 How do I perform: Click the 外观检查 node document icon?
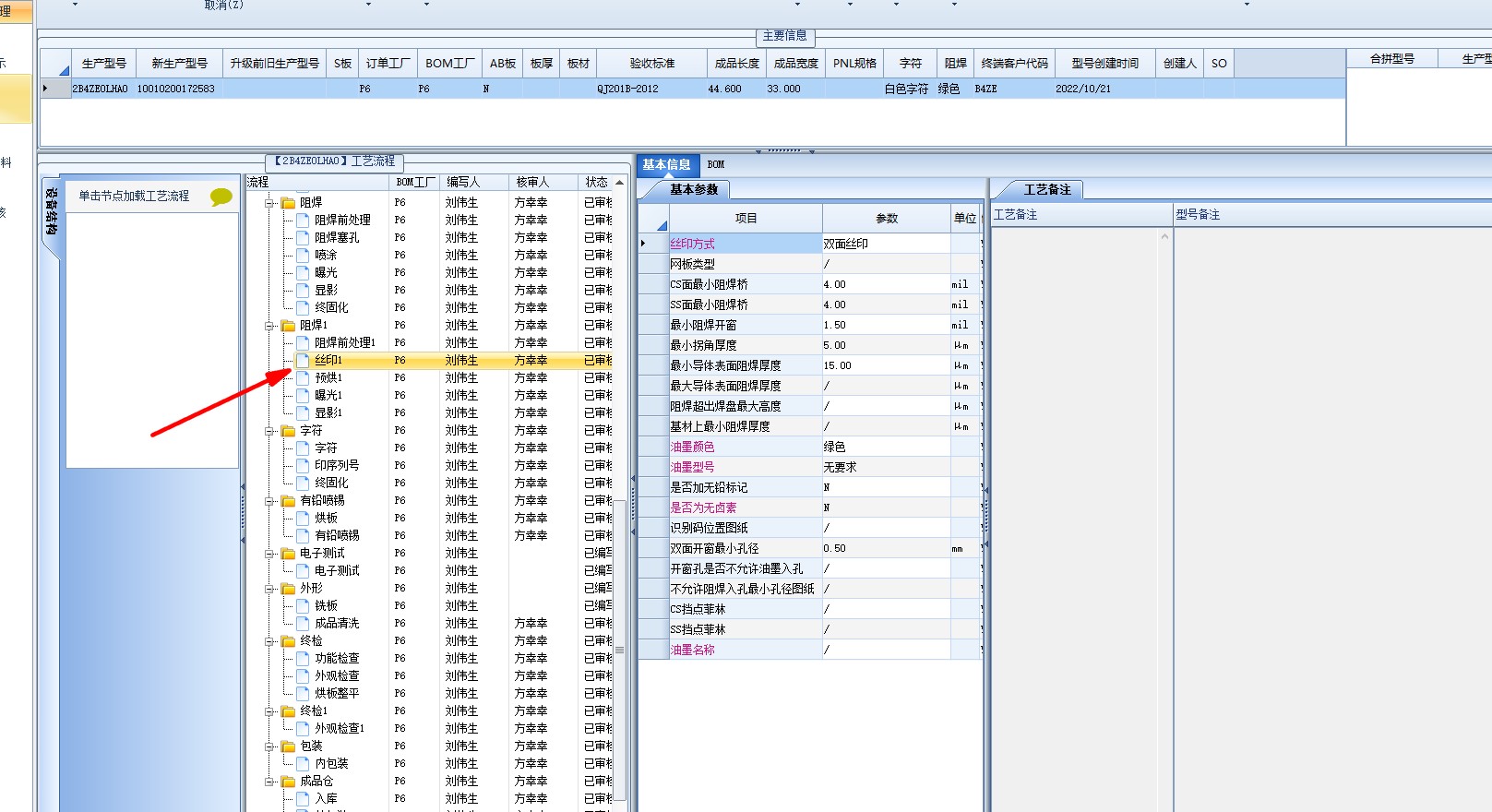tap(303, 675)
